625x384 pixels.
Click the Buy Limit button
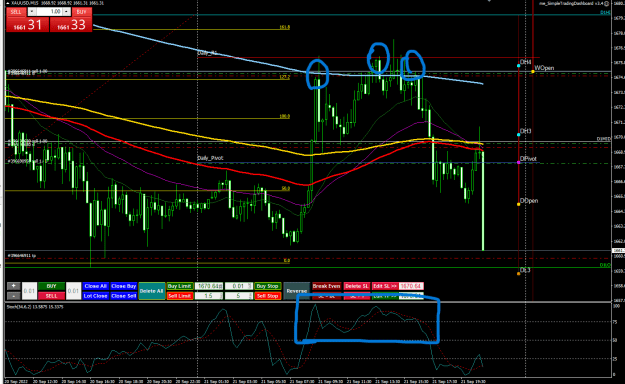[180, 286]
